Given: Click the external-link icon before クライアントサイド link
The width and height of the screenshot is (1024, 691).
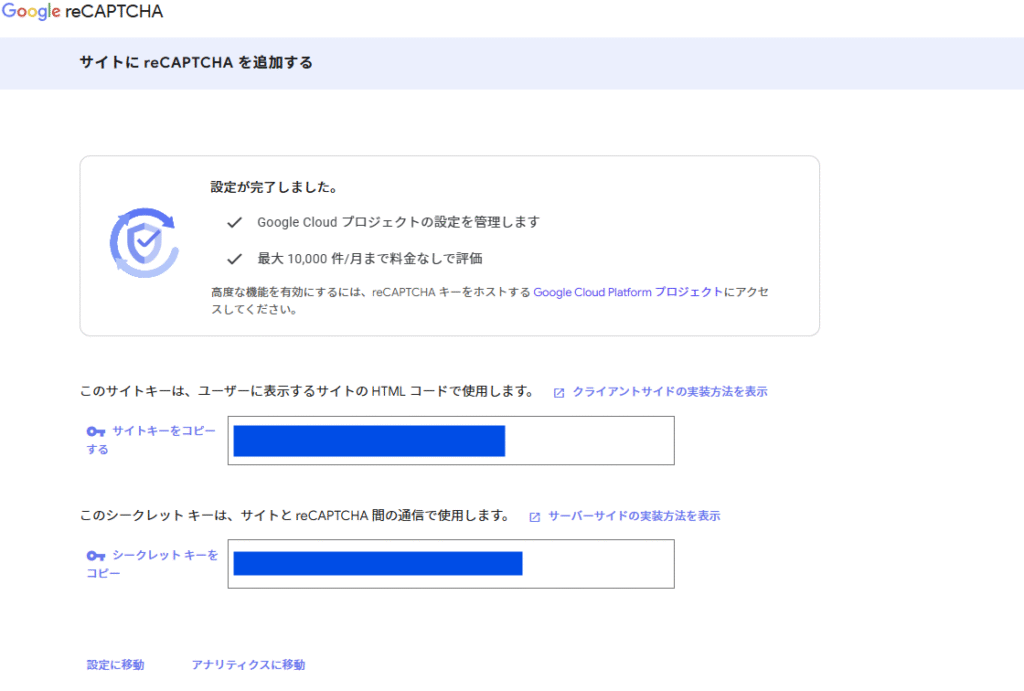Looking at the screenshot, I should tap(559, 393).
